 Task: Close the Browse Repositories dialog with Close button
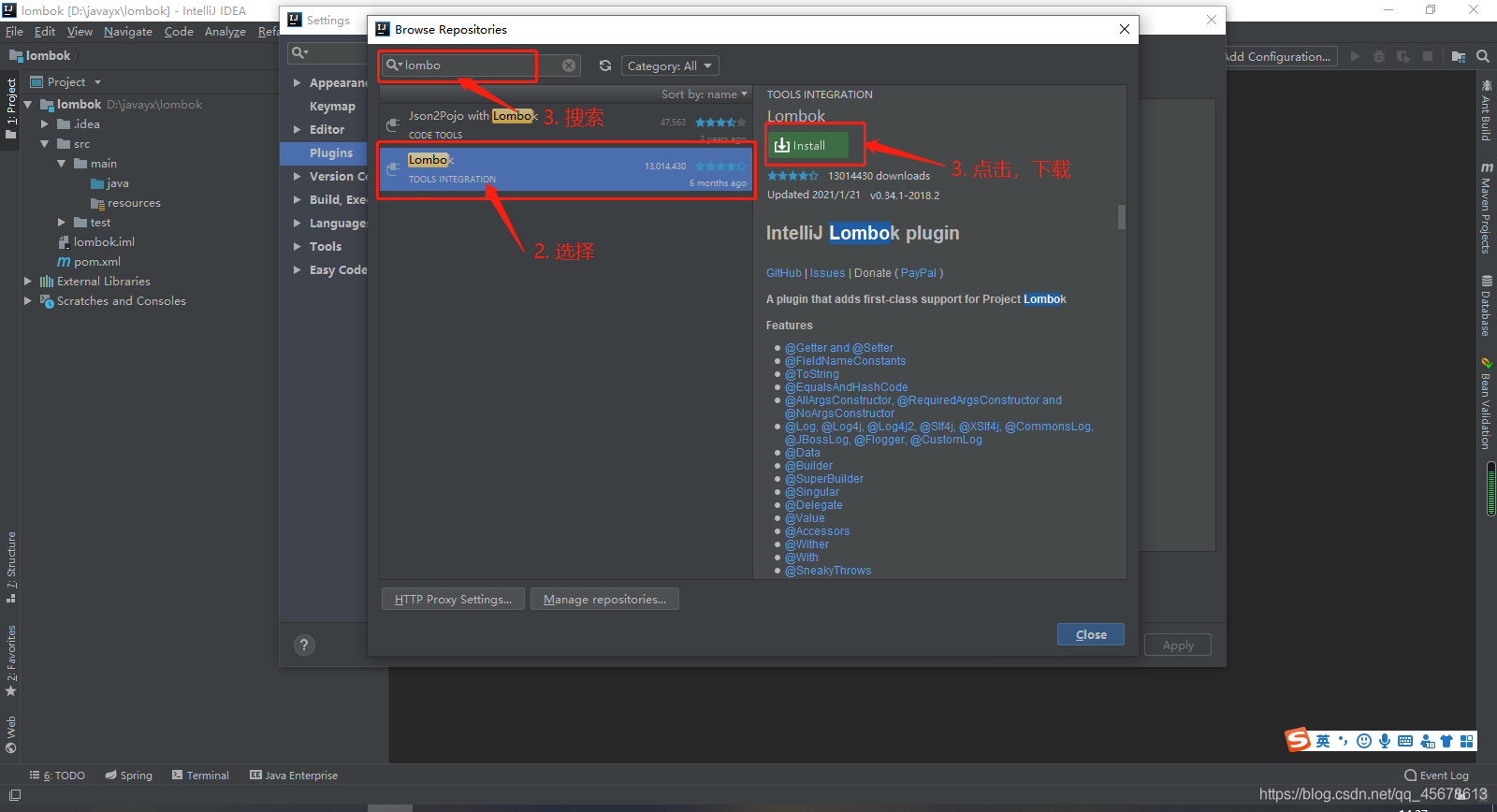click(1091, 634)
